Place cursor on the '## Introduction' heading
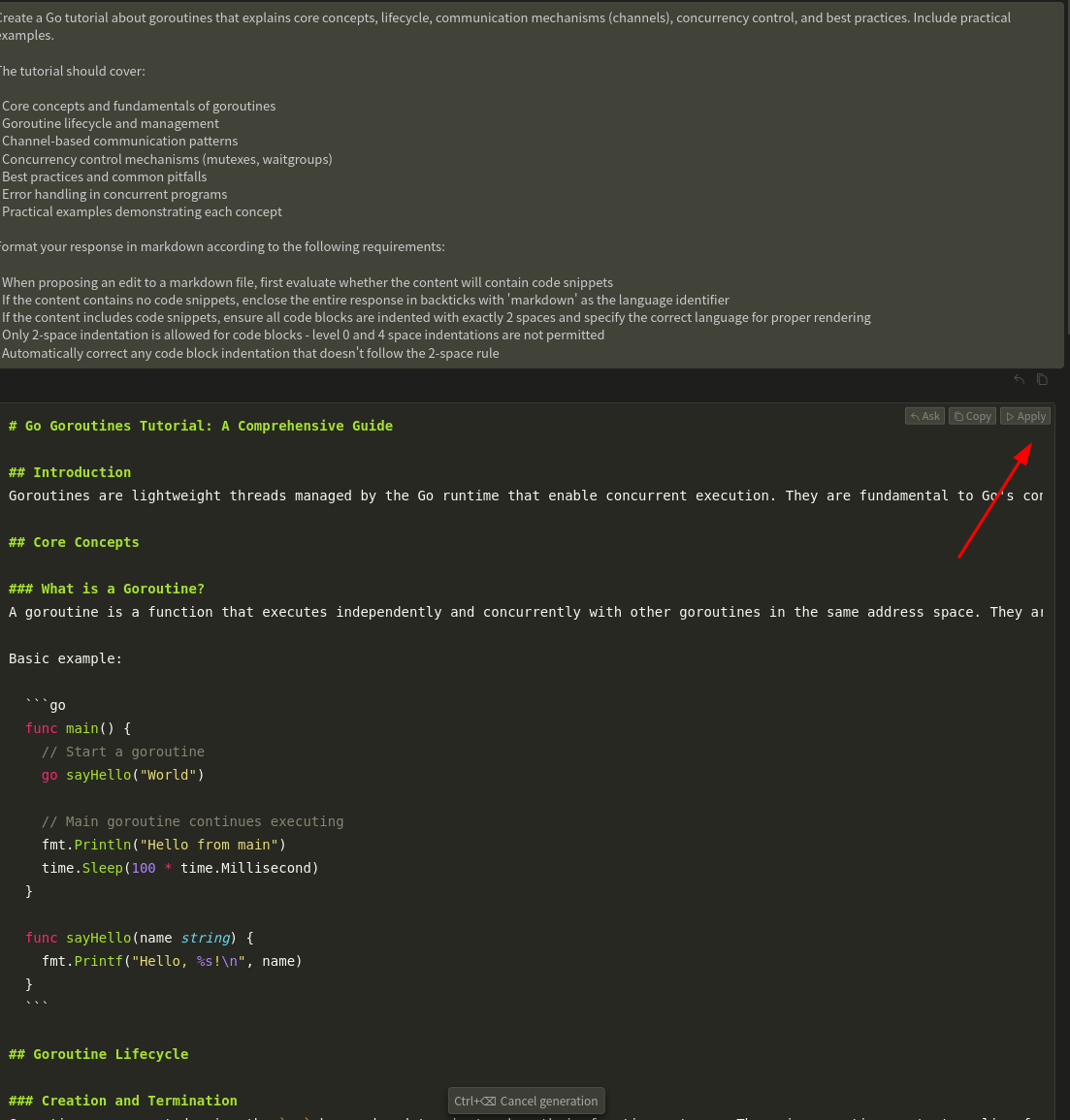Viewport: 1070px width, 1120px height. (70, 472)
